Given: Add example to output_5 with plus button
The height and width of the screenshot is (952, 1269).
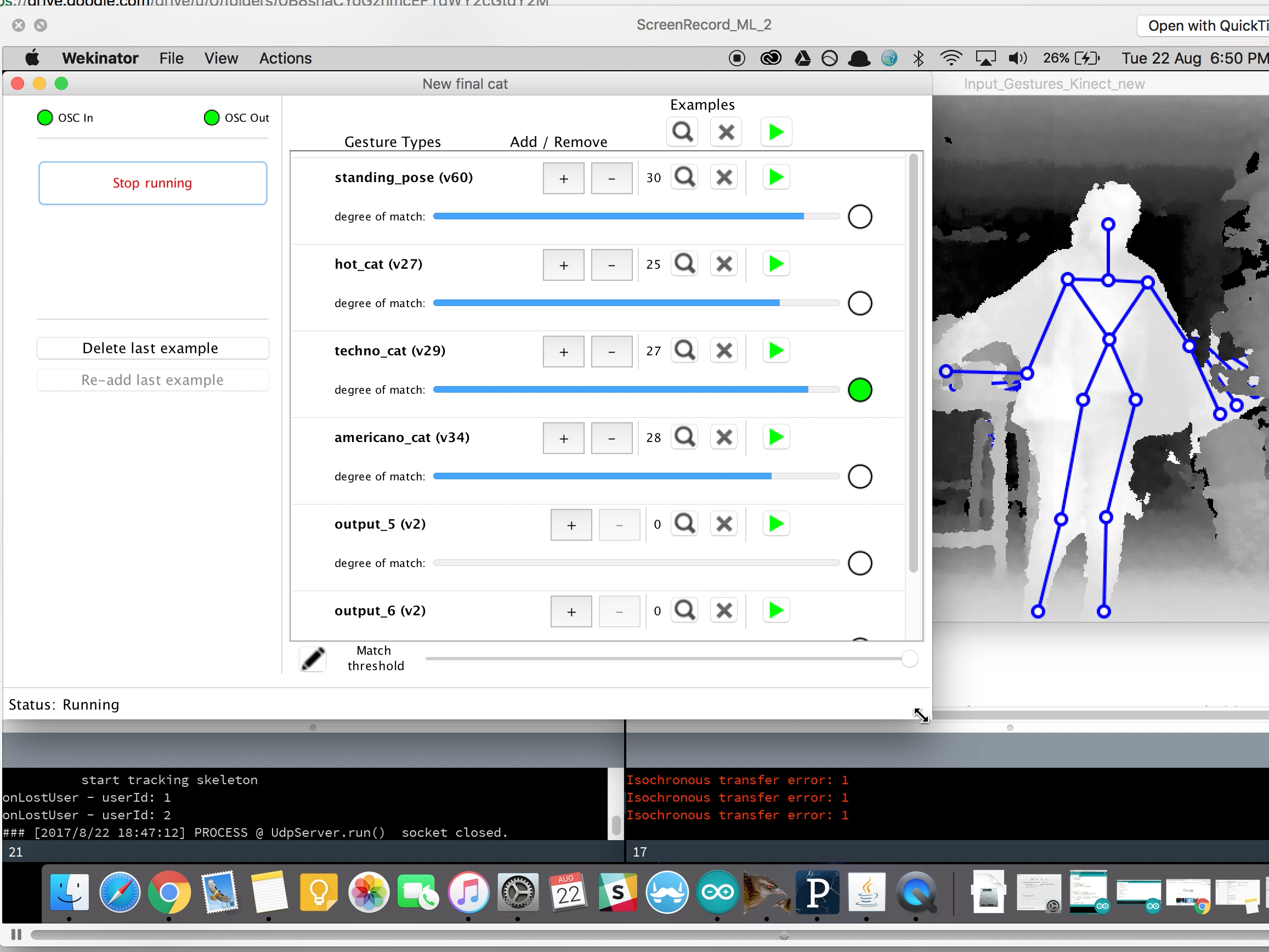Looking at the screenshot, I should point(571,525).
